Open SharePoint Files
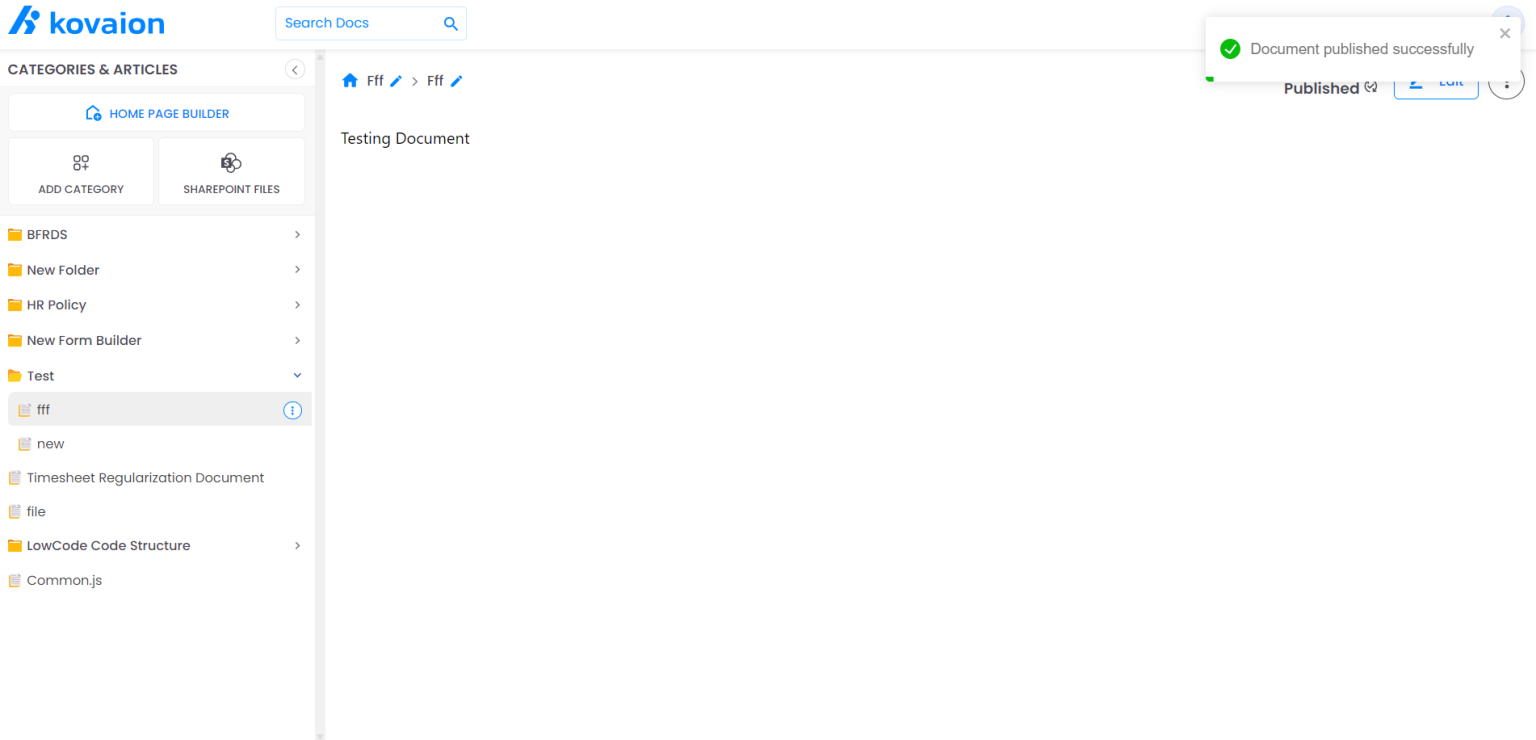Image resolution: width=1536 pixels, height=740 pixels. tap(231, 172)
